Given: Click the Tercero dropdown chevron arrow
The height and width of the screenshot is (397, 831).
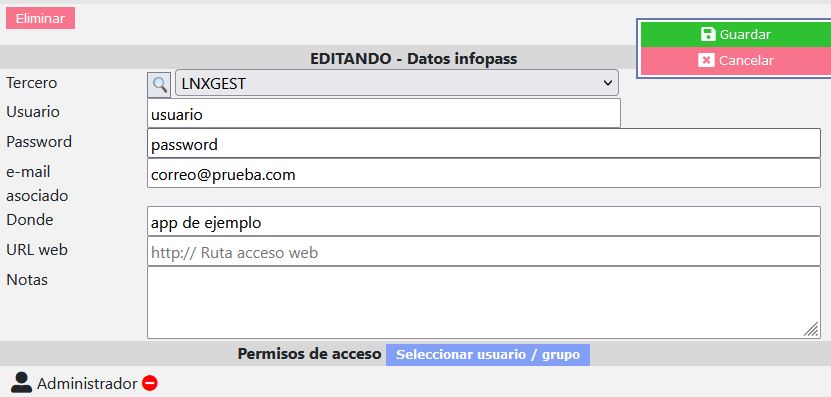Looking at the screenshot, I should point(607,83).
